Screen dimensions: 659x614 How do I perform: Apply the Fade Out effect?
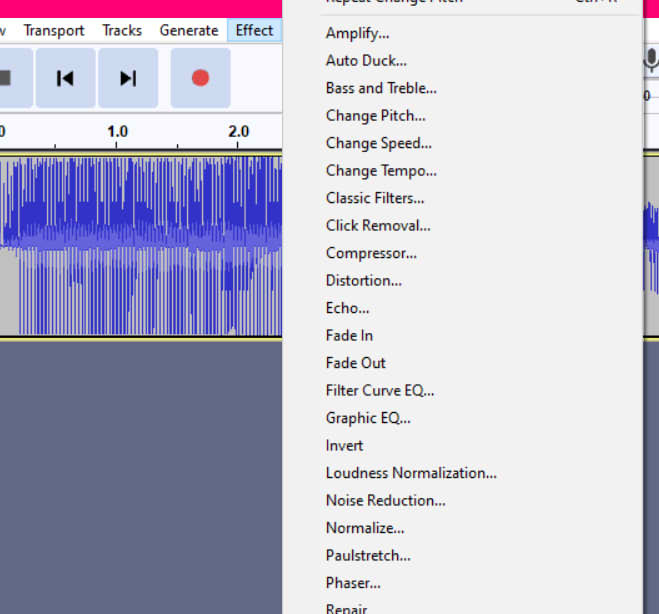(462, 363)
